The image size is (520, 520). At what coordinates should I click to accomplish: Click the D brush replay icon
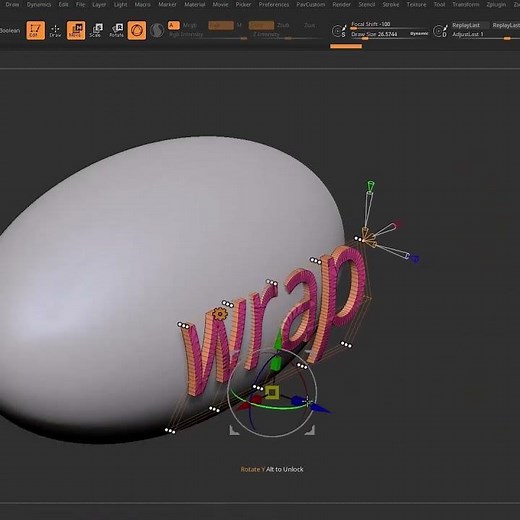click(440, 31)
